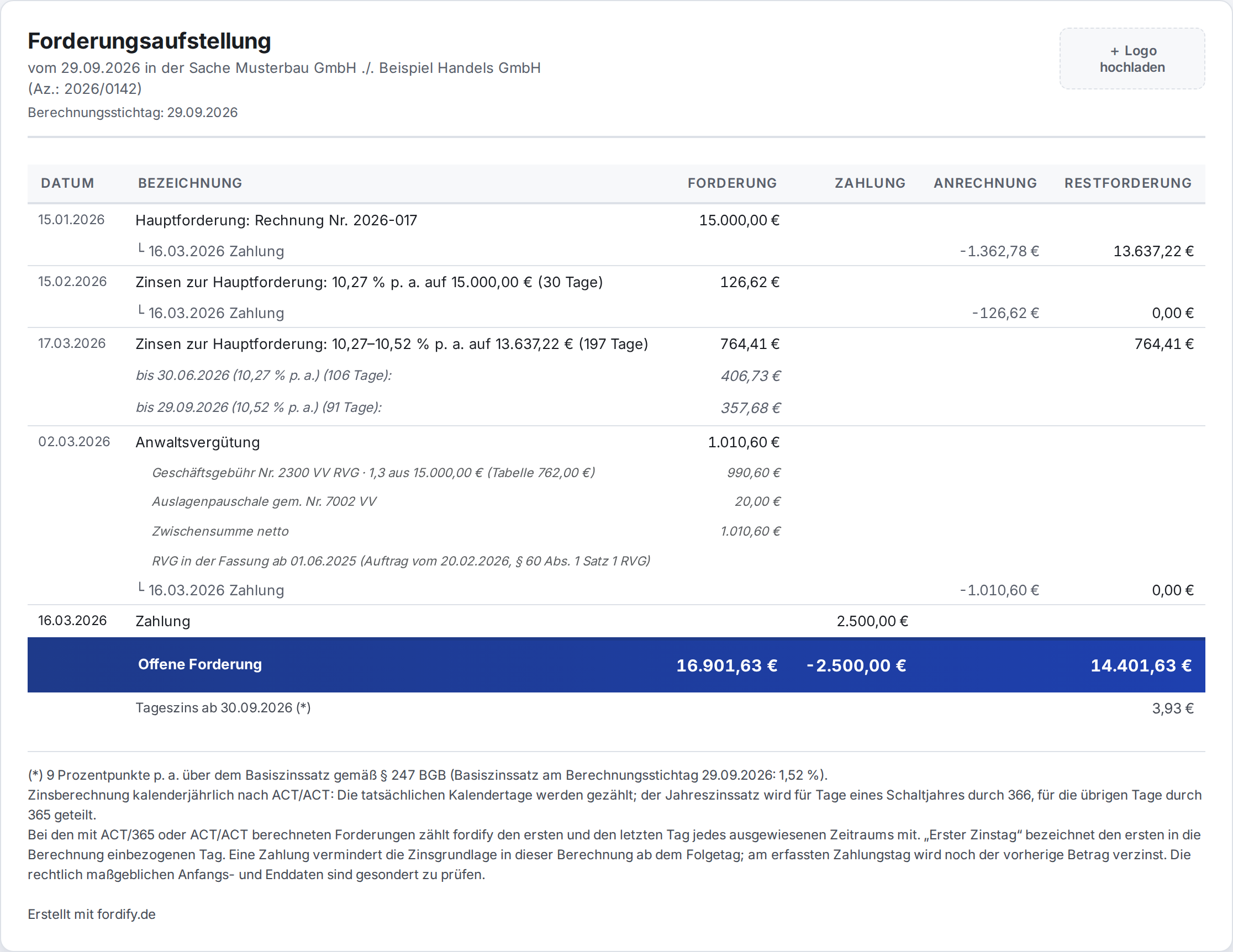The width and height of the screenshot is (1233, 952).
Task: Select the 14.401,63 € total amount
Action: [x=1140, y=665]
